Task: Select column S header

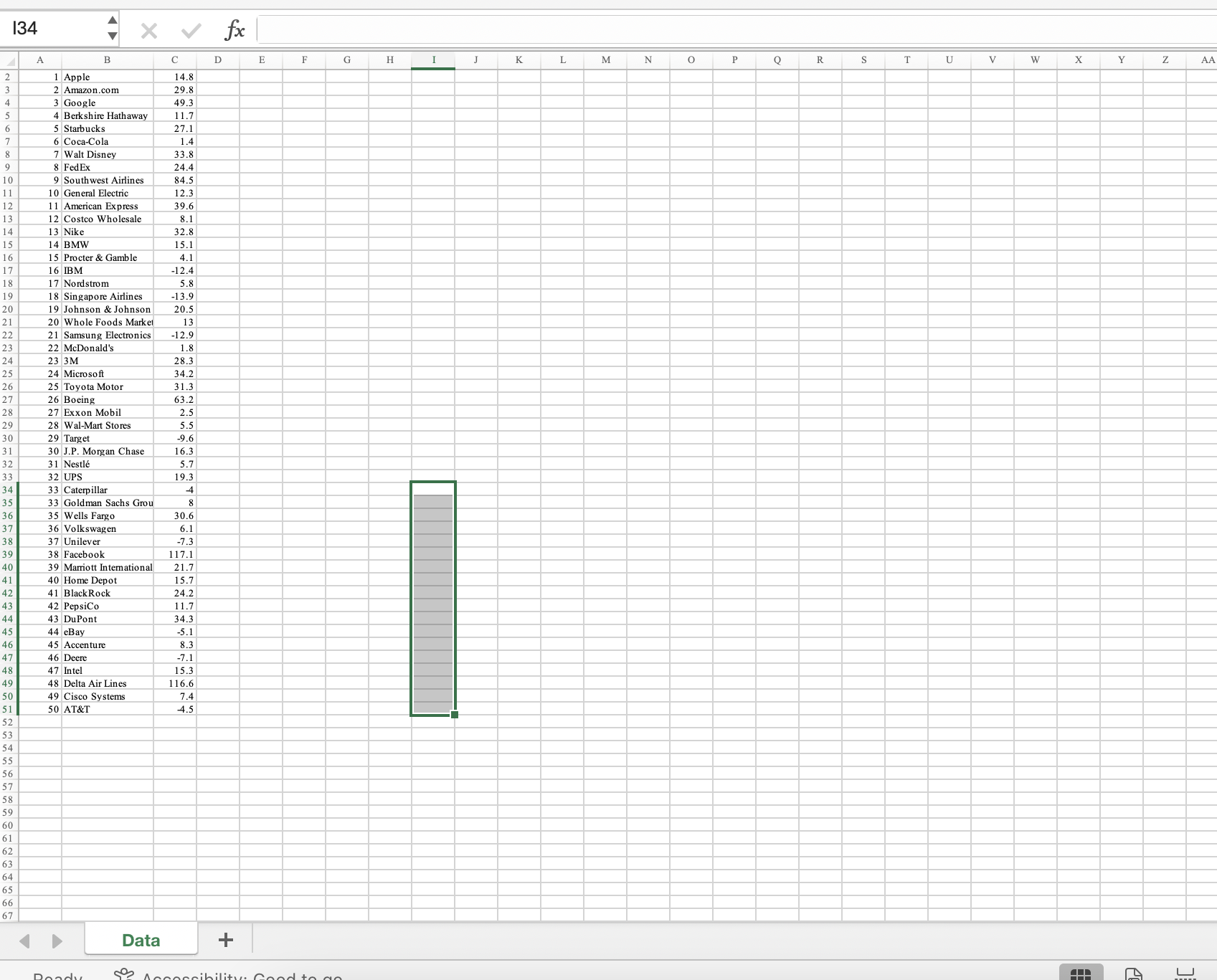Action: (863, 60)
